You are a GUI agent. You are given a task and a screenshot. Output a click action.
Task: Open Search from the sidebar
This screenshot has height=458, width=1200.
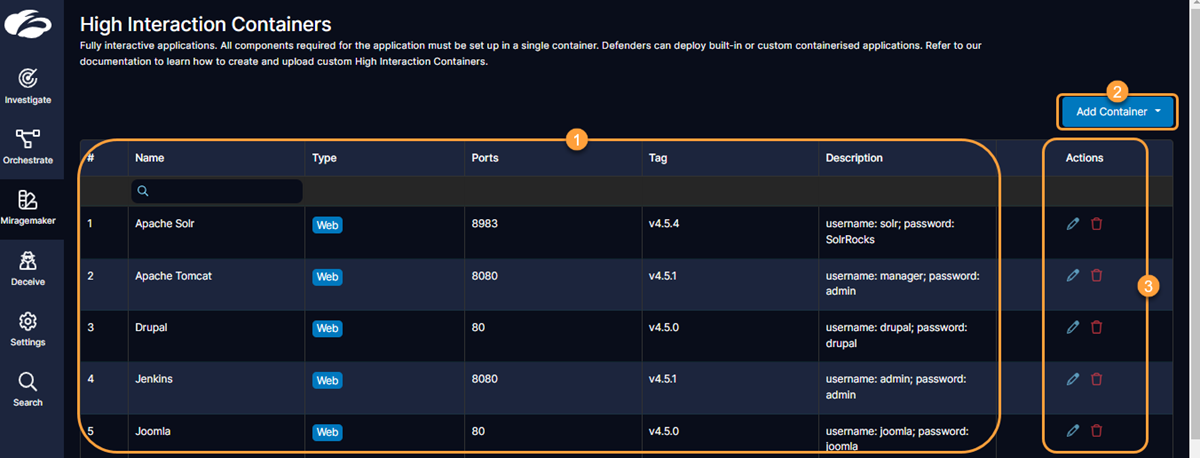(x=28, y=389)
